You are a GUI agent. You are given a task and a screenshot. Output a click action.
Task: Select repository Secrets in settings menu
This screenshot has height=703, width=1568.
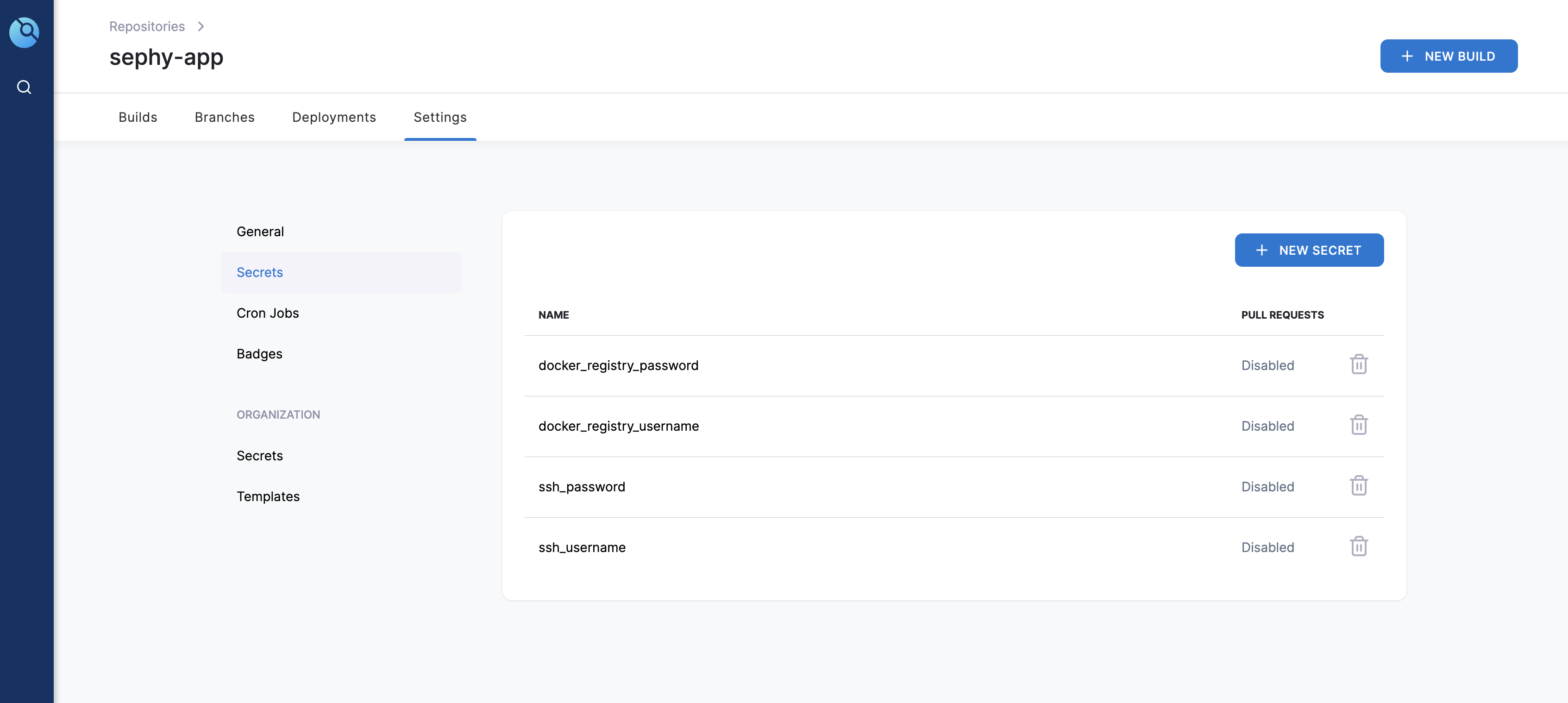pyautogui.click(x=341, y=273)
